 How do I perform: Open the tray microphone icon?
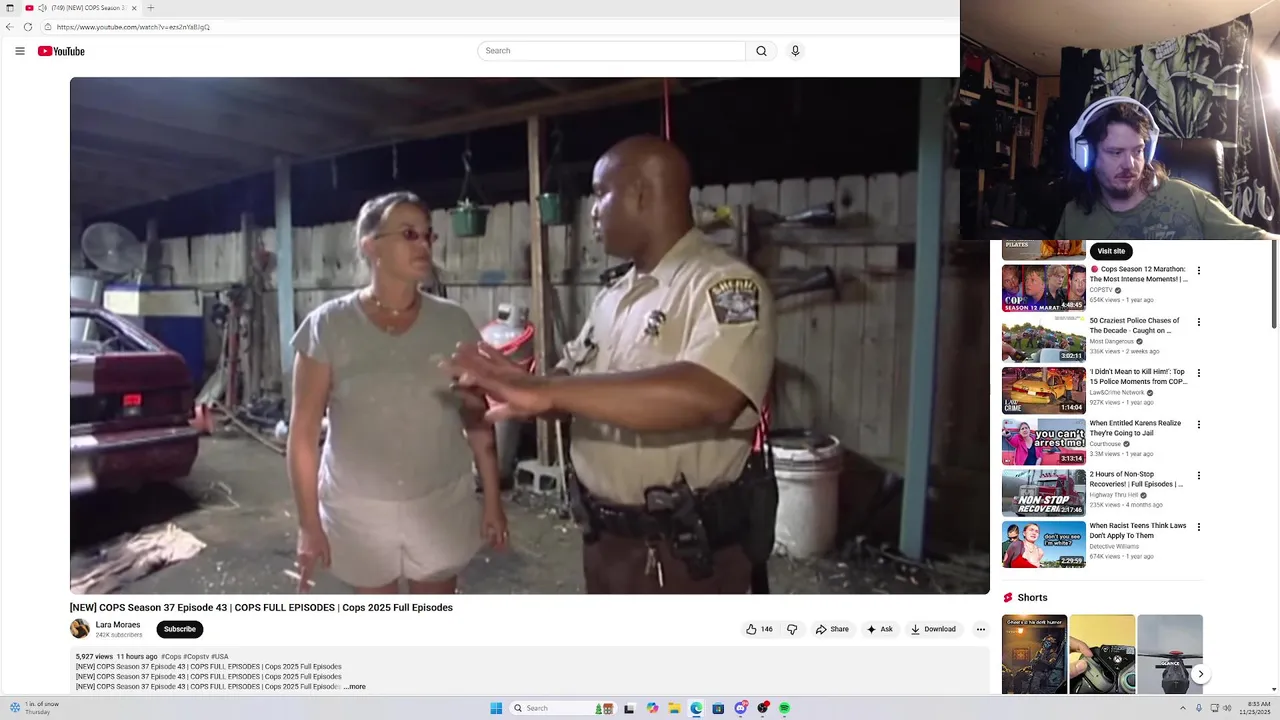pos(1199,708)
